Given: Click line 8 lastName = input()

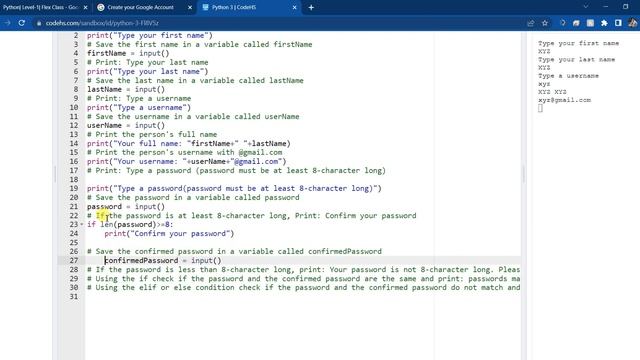Looking at the screenshot, I should [126, 89].
